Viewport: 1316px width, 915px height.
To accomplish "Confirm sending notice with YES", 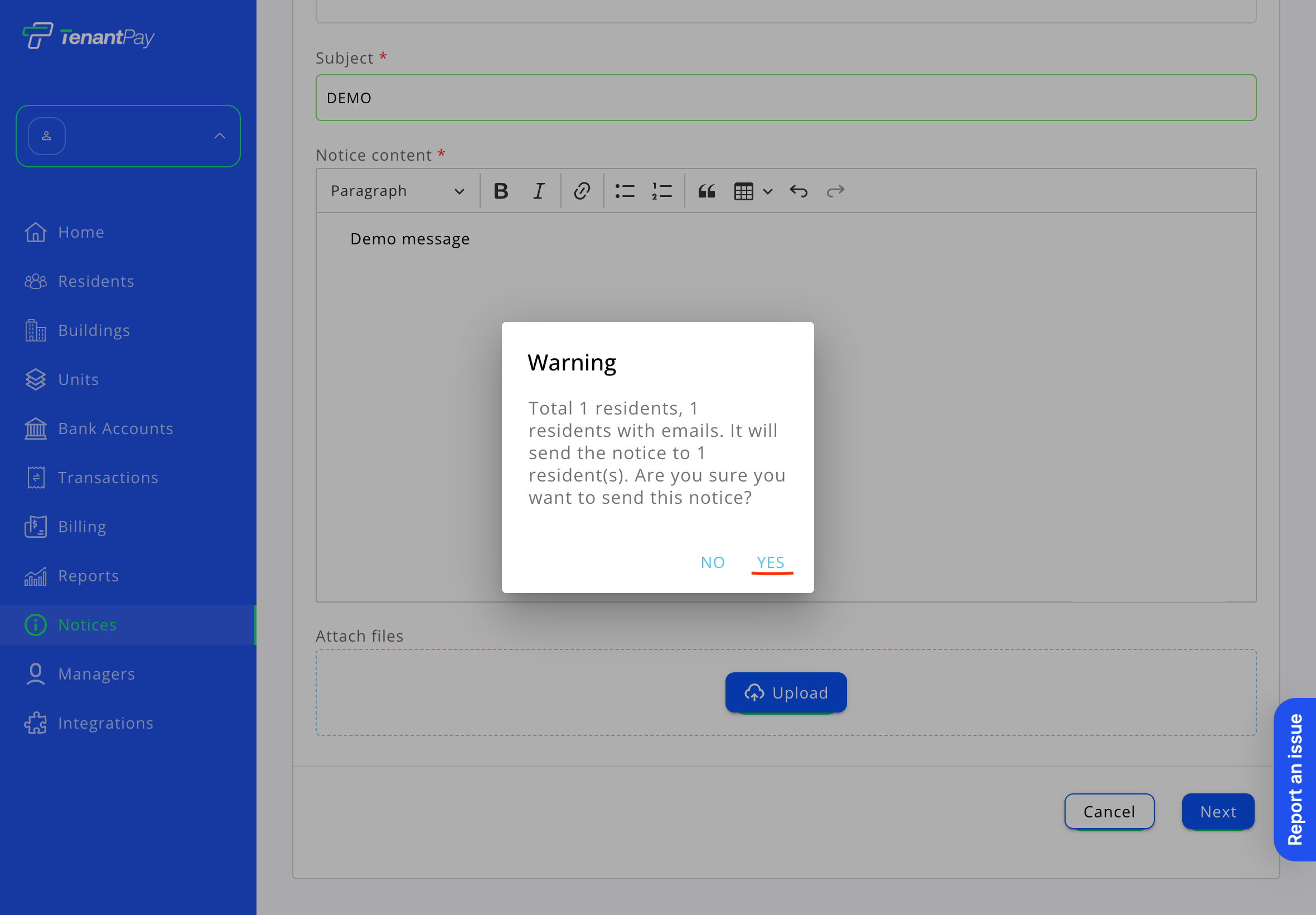I will (770, 562).
